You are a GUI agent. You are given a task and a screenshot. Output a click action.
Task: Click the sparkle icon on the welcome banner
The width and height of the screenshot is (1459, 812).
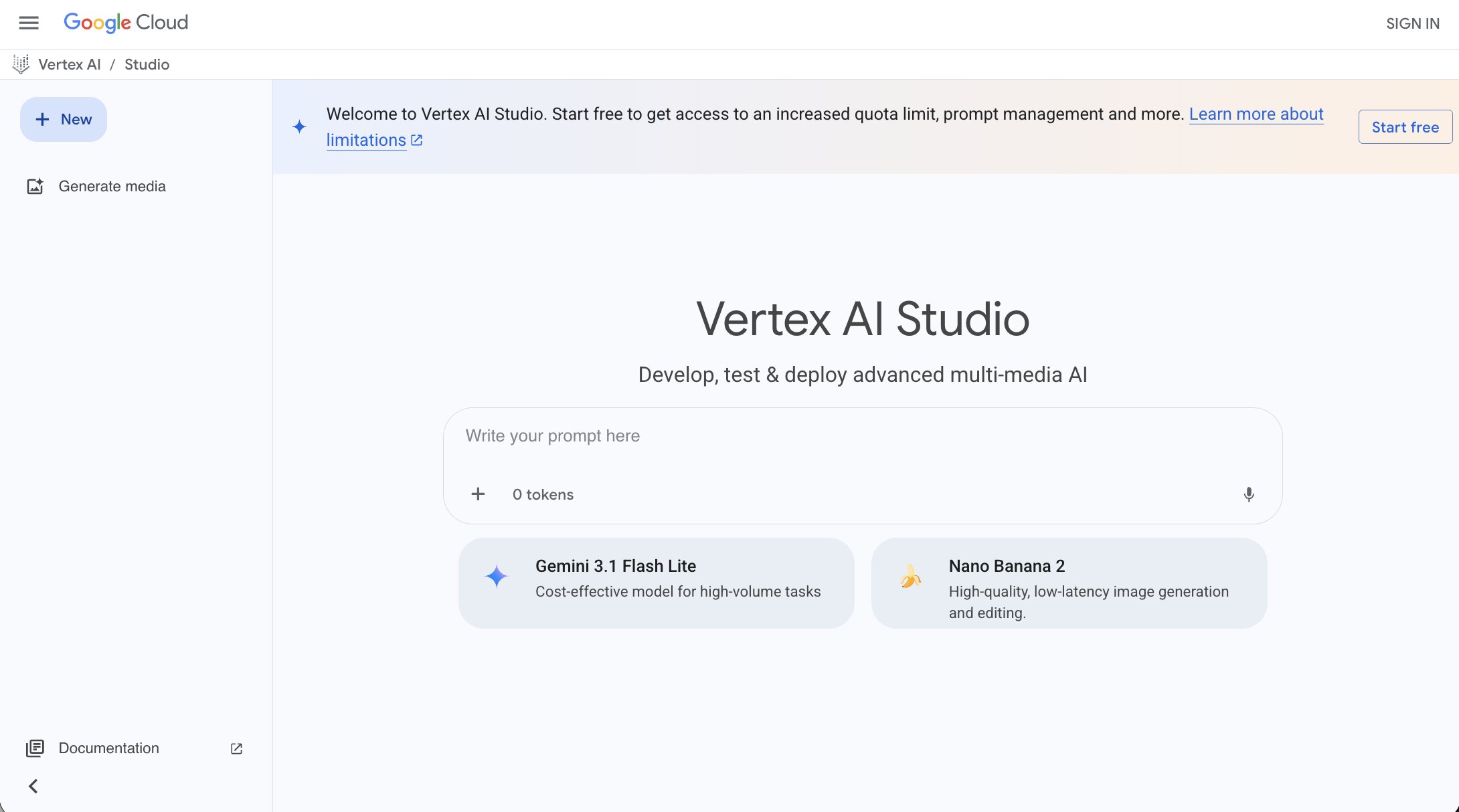point(298,126)
